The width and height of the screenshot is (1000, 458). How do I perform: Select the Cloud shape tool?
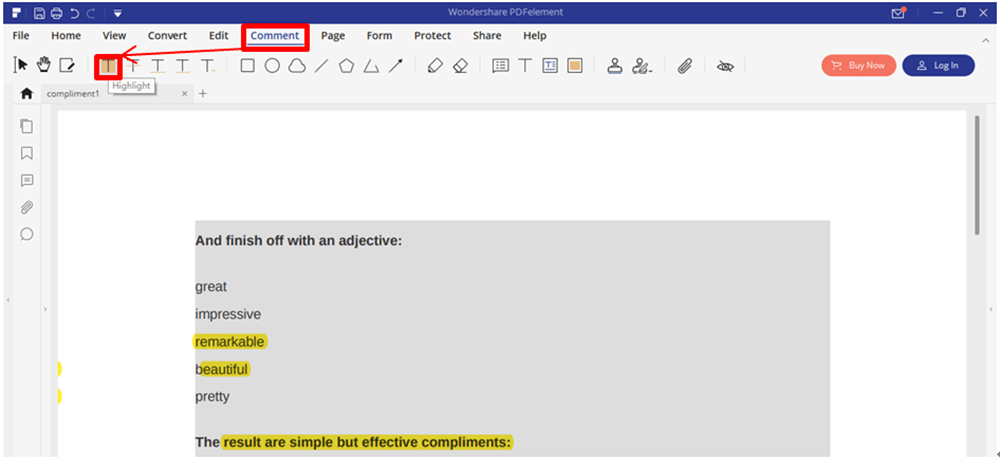pyautogui.click(x=296, y=66)
